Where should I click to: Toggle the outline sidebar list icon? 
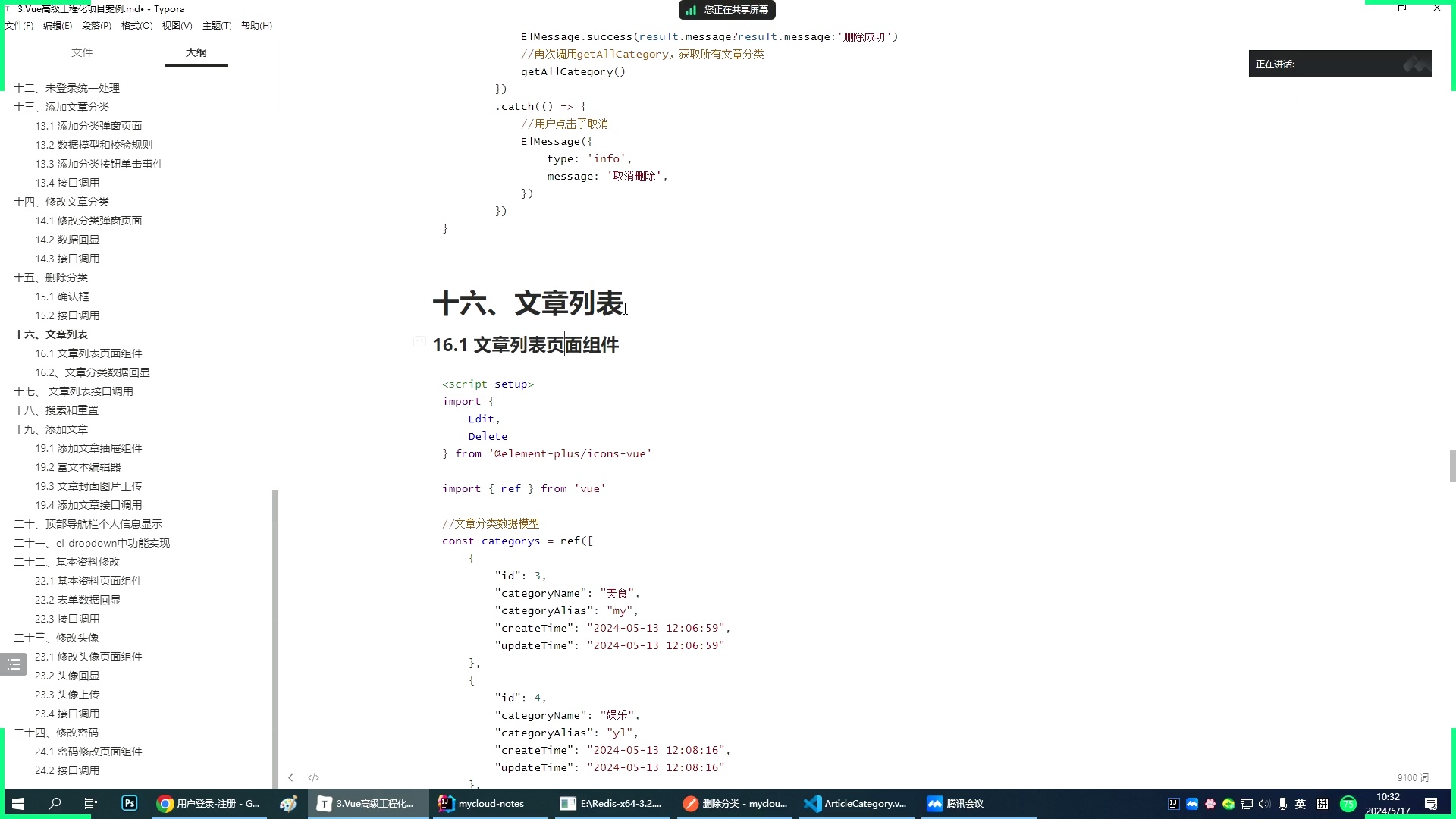point(14,664)
